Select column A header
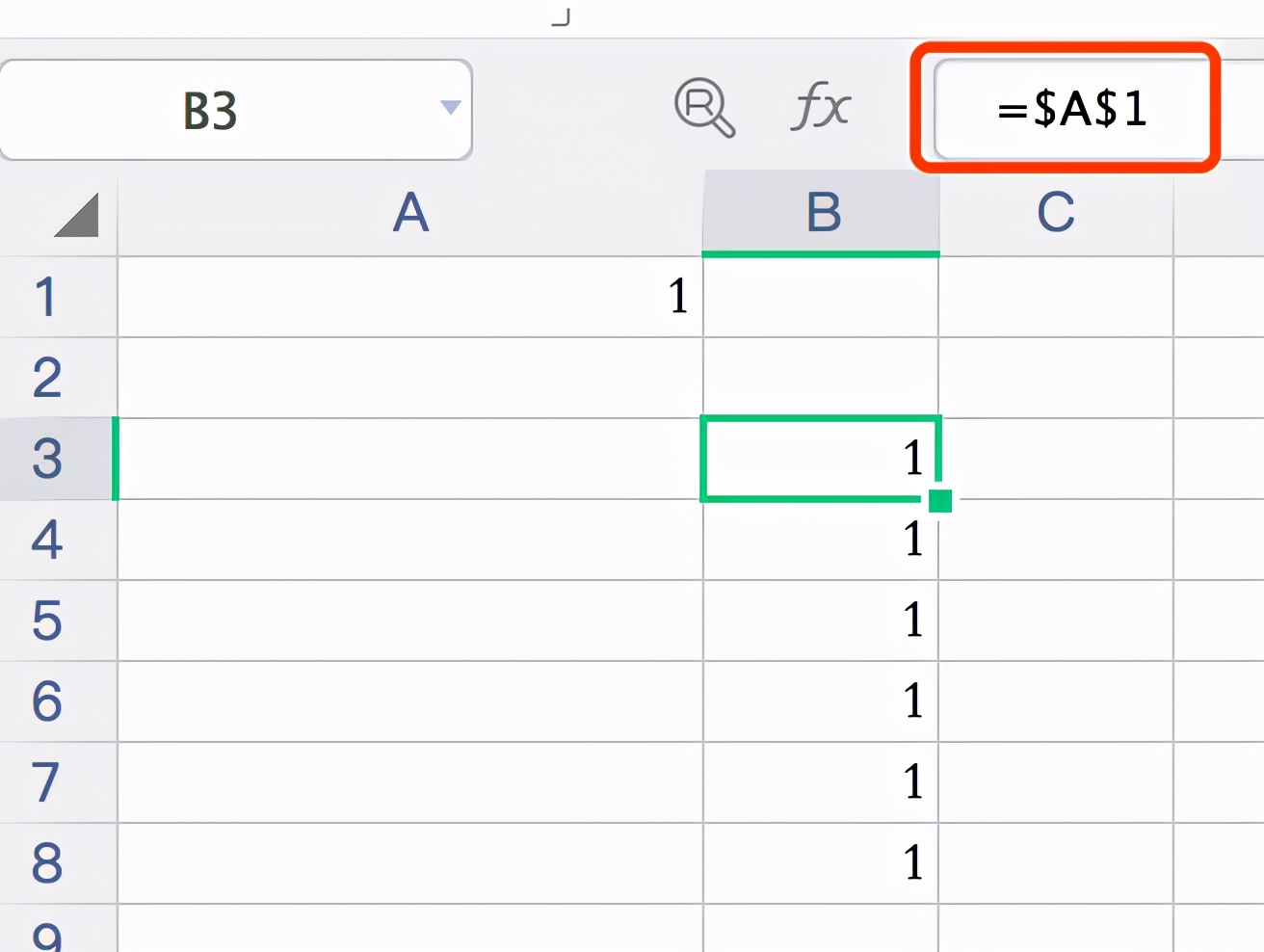The width and height of the screenshot is (1264, 952). [410, 214]
